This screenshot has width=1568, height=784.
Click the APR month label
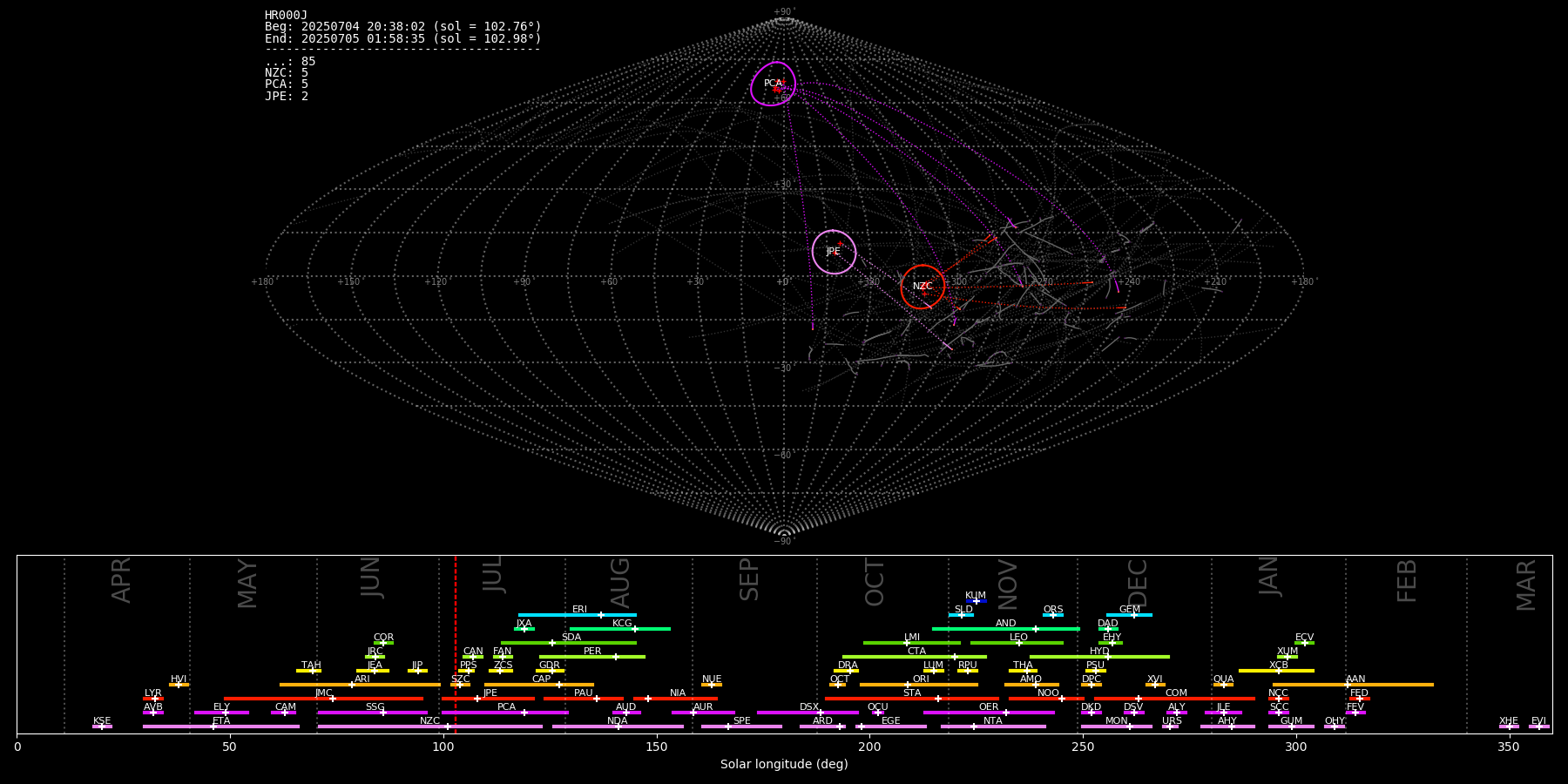(122, 580)
